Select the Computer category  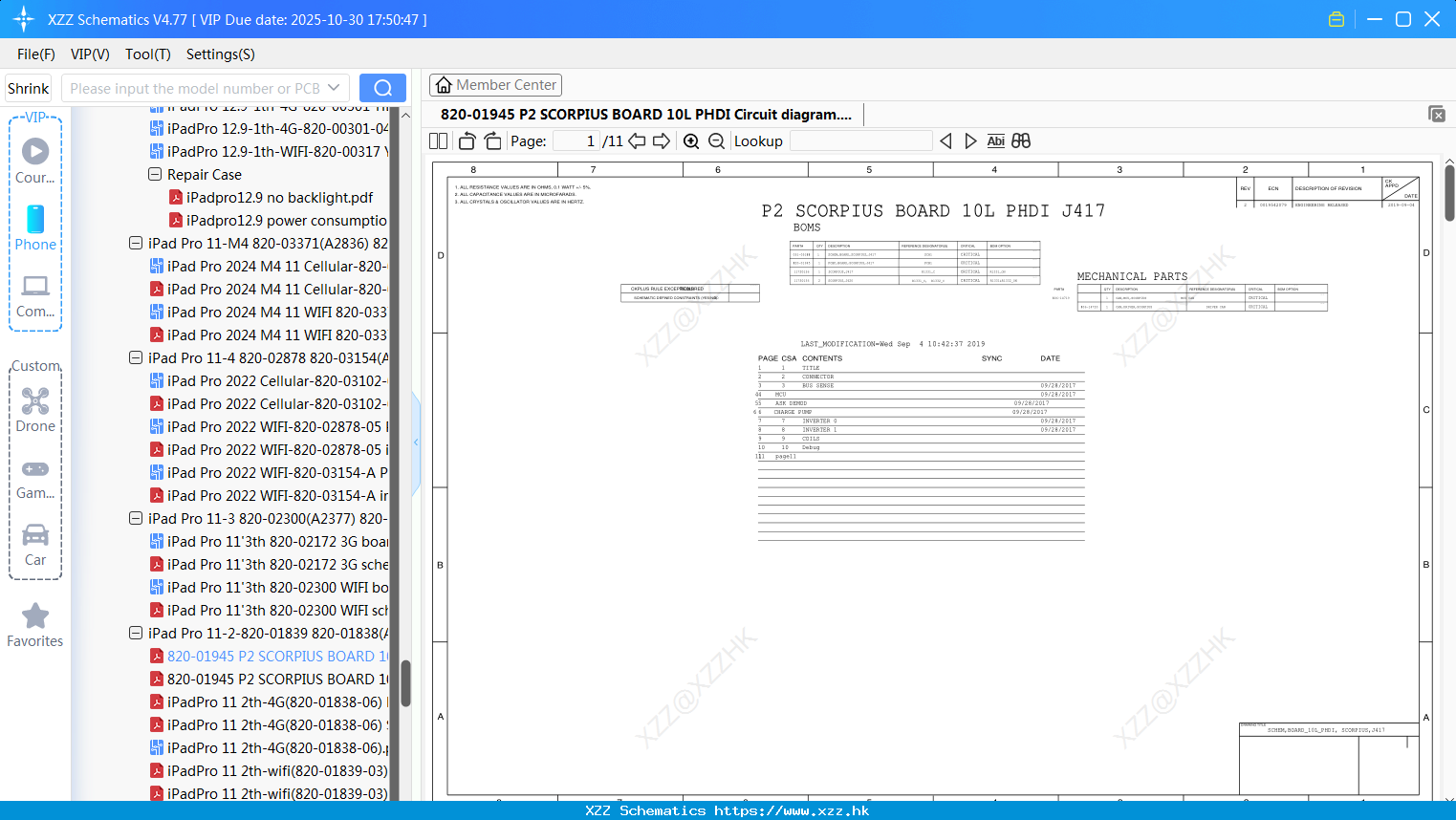[x=35, y=295]
